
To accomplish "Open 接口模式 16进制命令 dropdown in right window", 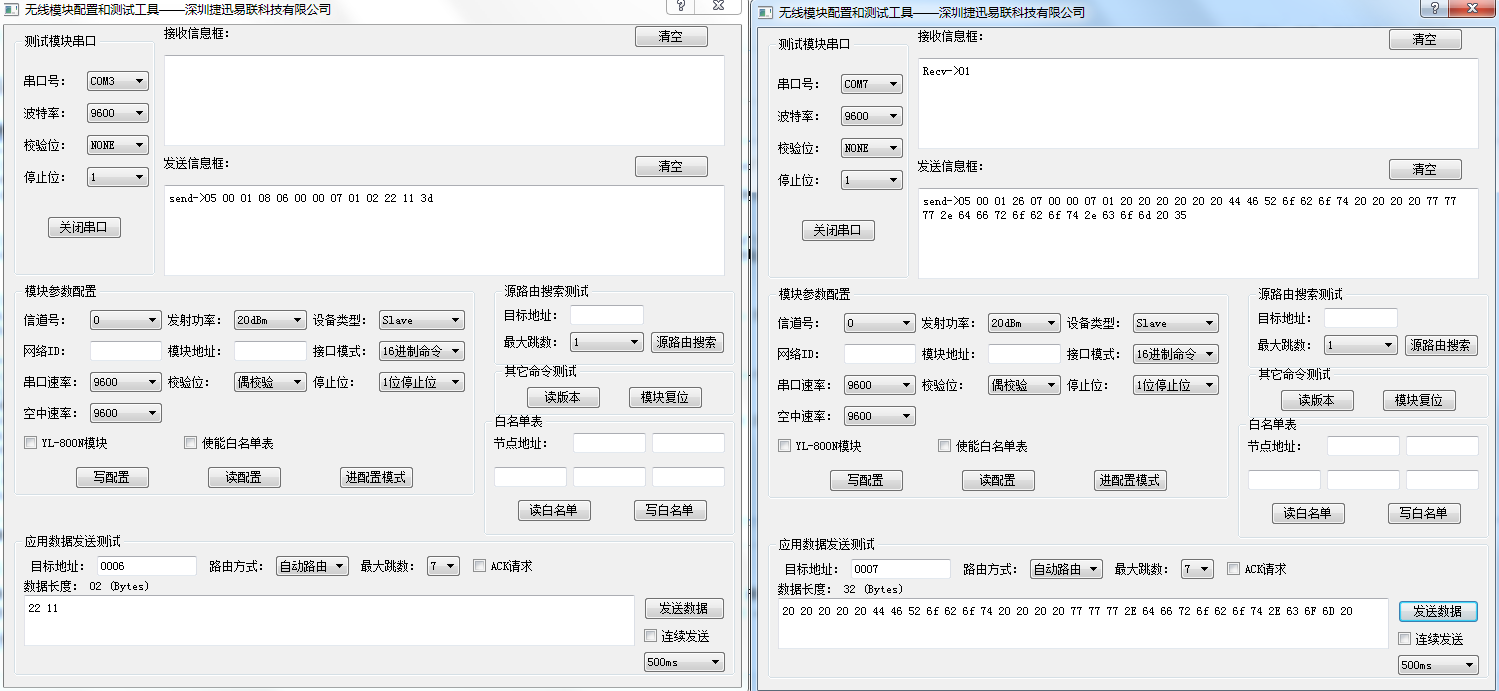I will pos(1176,354).
